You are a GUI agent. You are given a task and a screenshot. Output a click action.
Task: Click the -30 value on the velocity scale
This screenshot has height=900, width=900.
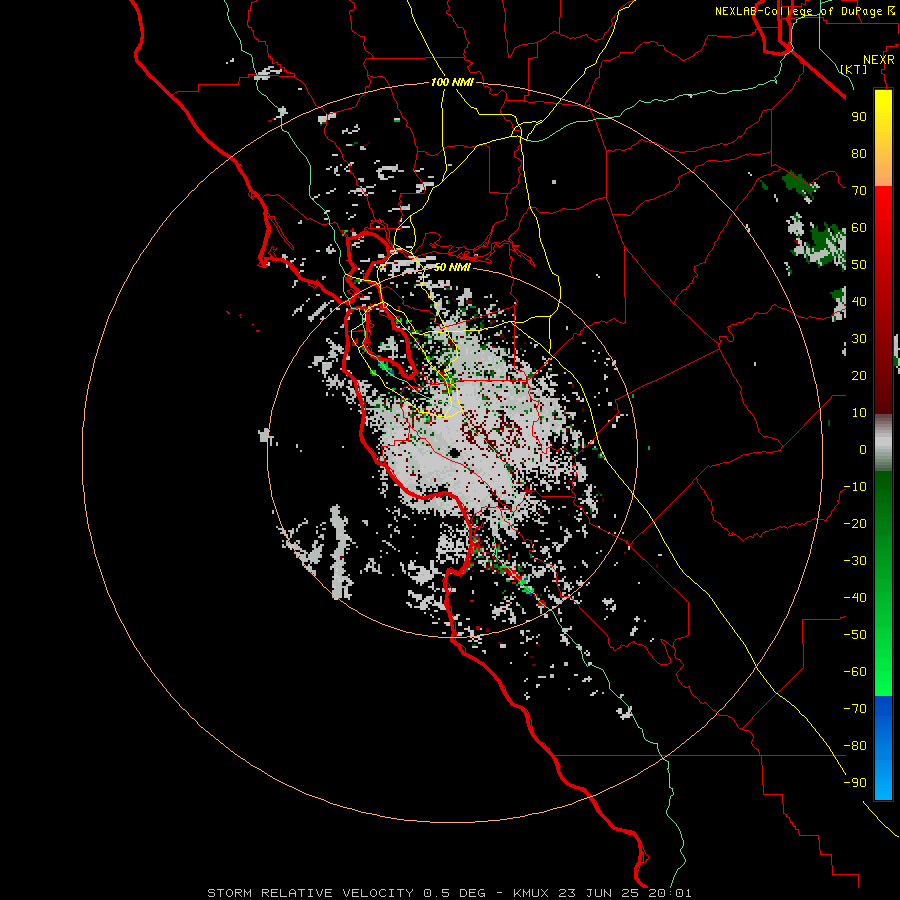tap(855, 561)
